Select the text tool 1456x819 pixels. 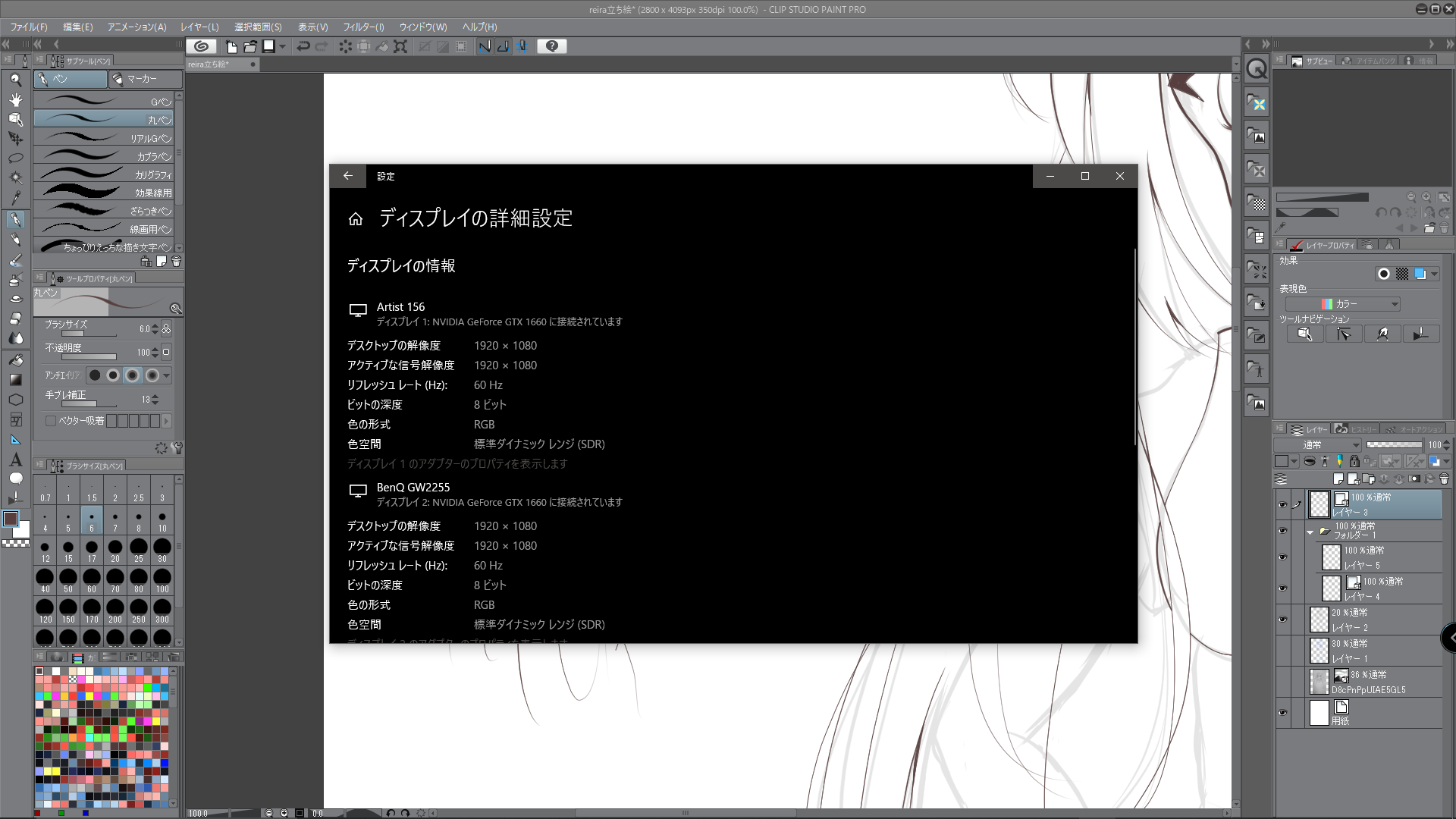point(15,460)
